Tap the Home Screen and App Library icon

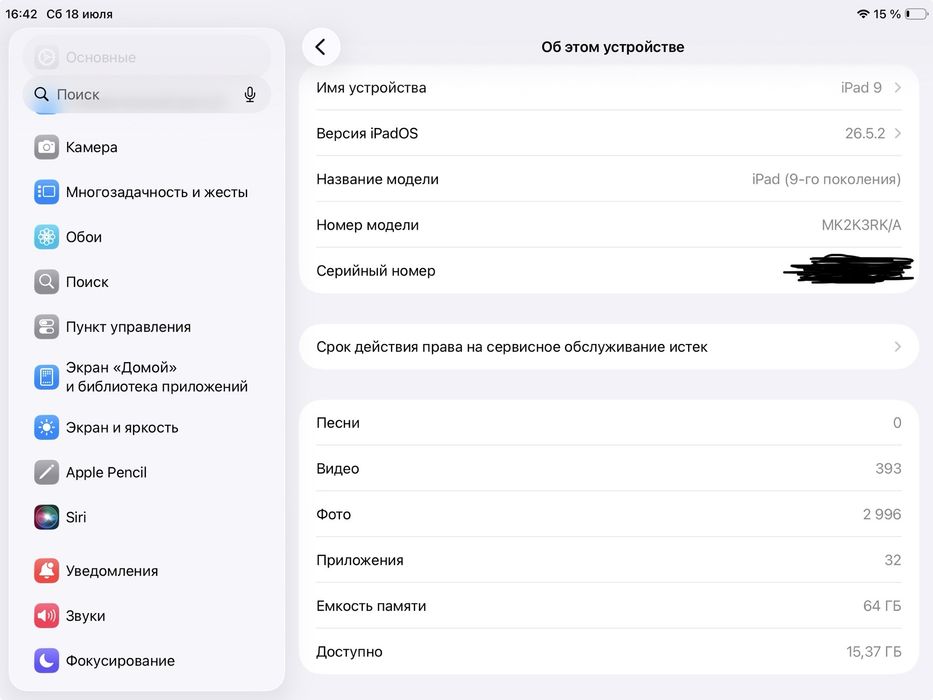46,377
